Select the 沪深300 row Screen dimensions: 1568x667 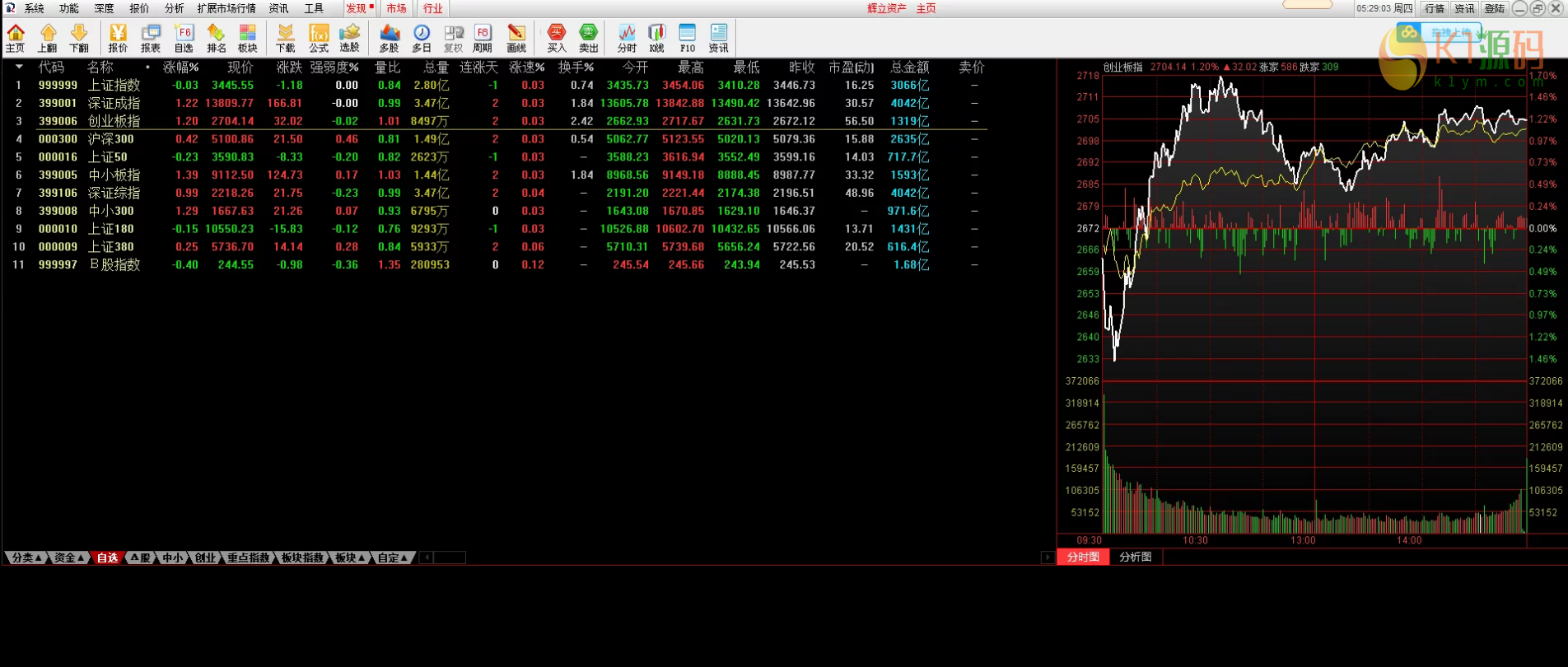coord(494,139)
